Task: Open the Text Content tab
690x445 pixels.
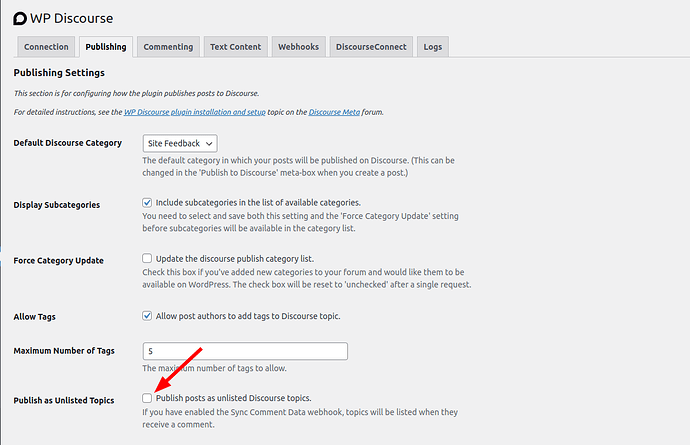Action: point(235,47)
